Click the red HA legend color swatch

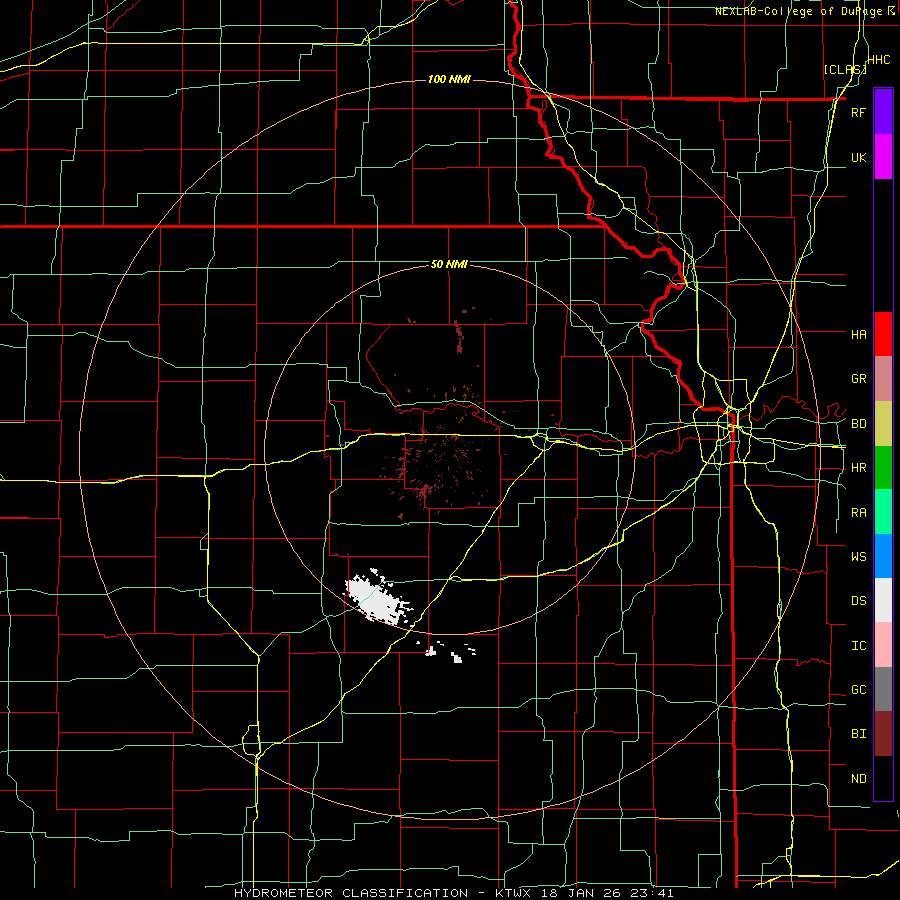[883, 334]
